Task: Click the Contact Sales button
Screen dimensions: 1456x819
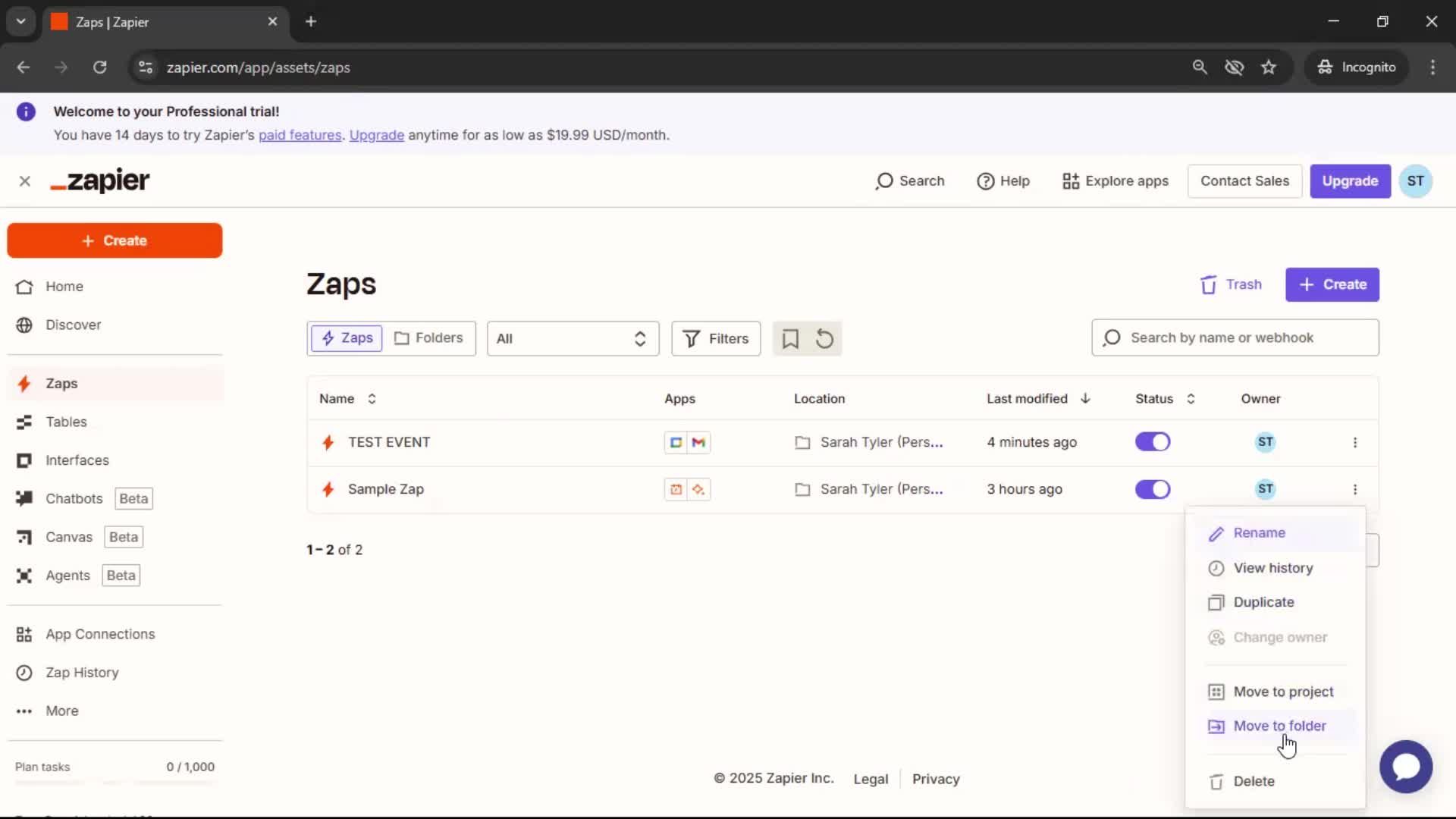Action: pos(1244,181)
